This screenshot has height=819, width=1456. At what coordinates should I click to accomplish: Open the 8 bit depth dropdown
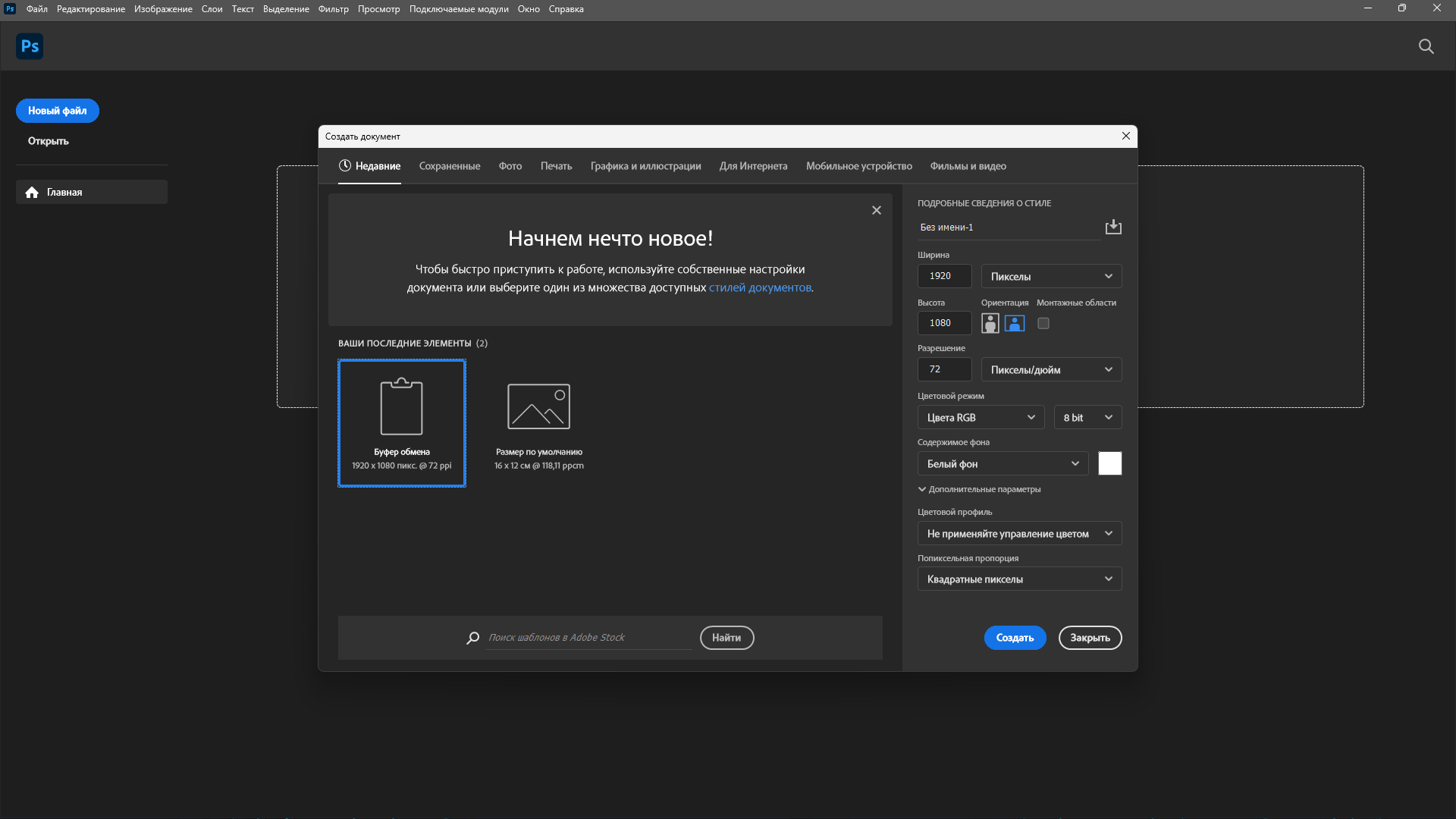[1087, 417]
